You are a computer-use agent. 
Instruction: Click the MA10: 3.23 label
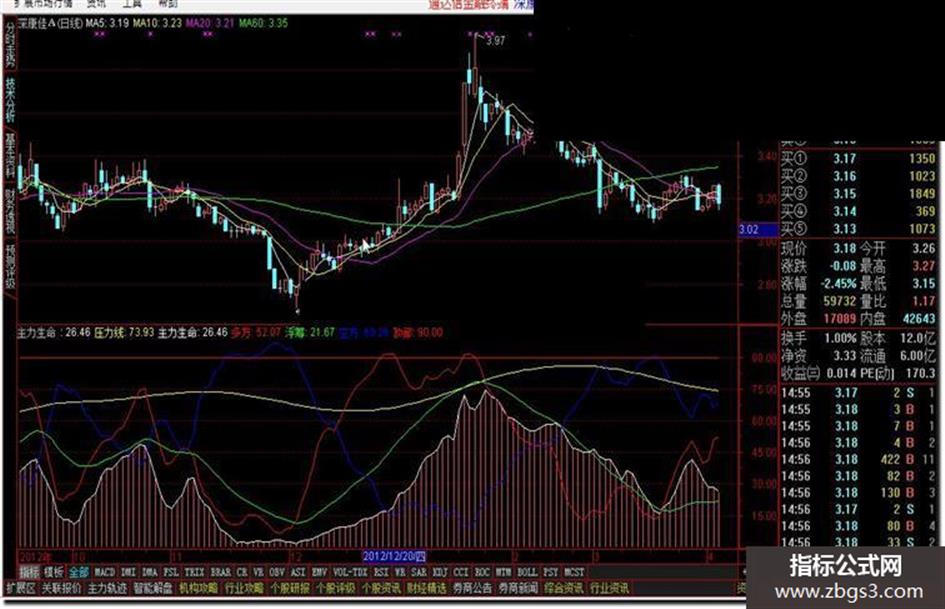pos(157,24)
